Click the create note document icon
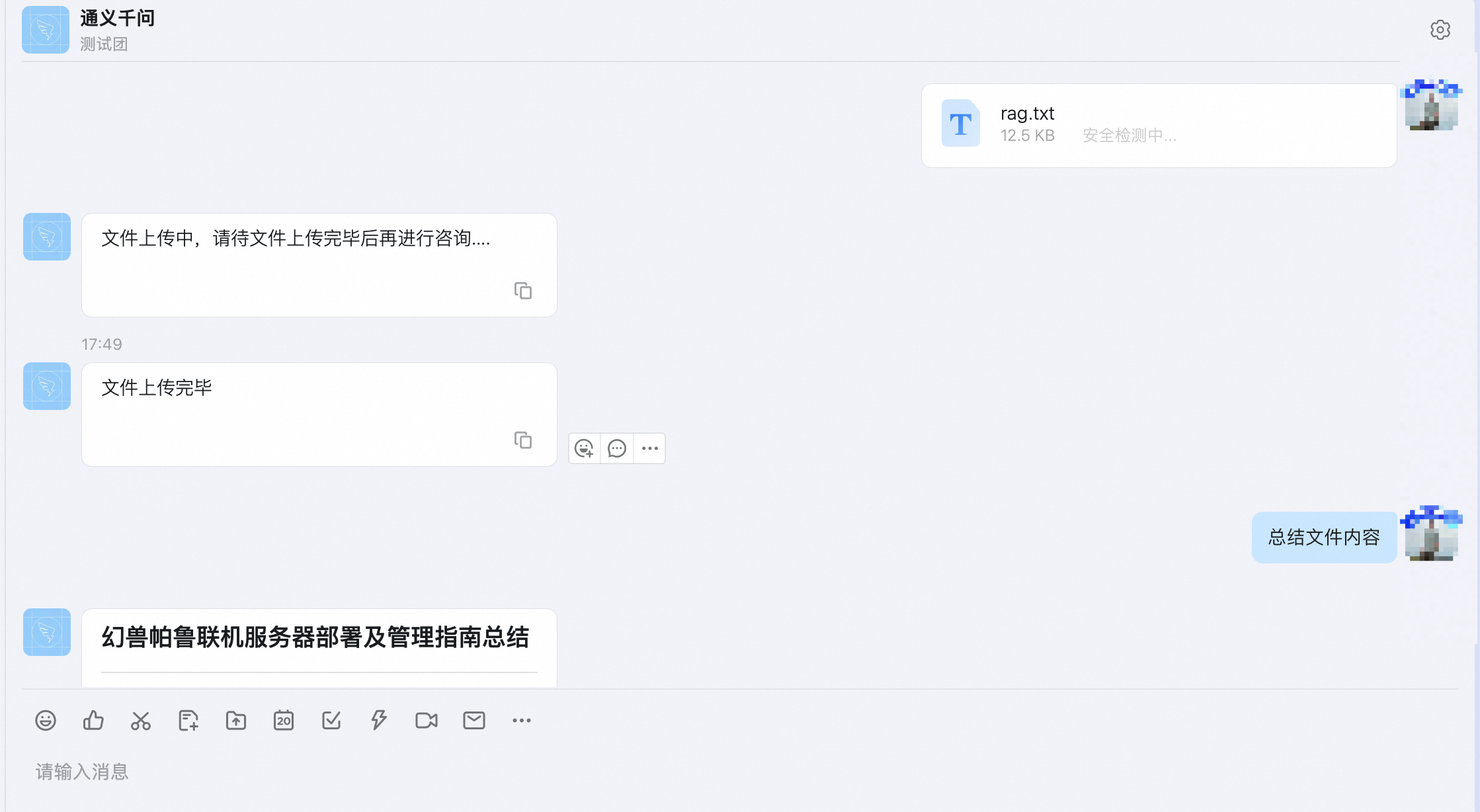1480x812 pixels. [188, 720]
